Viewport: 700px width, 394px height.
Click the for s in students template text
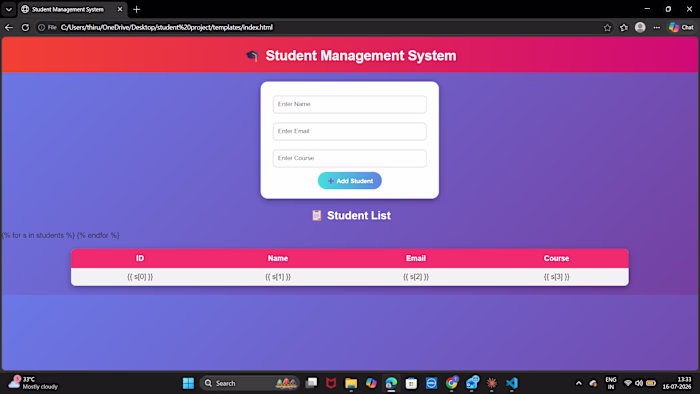[x=61, y=235]
